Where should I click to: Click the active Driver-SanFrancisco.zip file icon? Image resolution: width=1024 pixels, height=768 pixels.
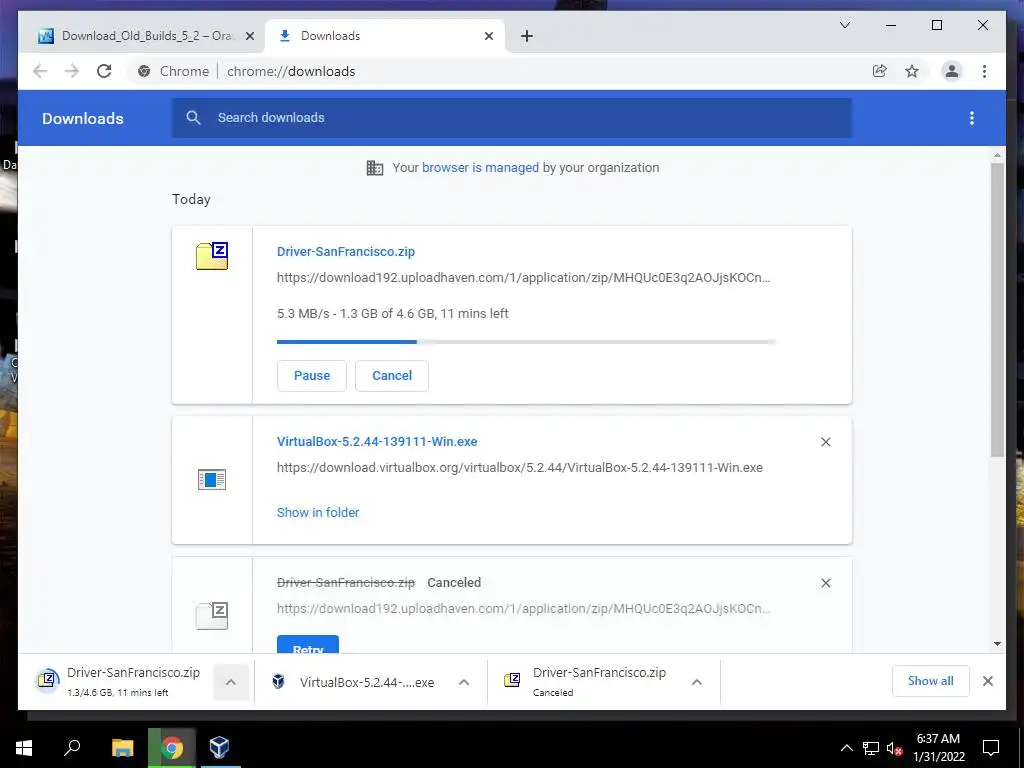pos(212,256)
